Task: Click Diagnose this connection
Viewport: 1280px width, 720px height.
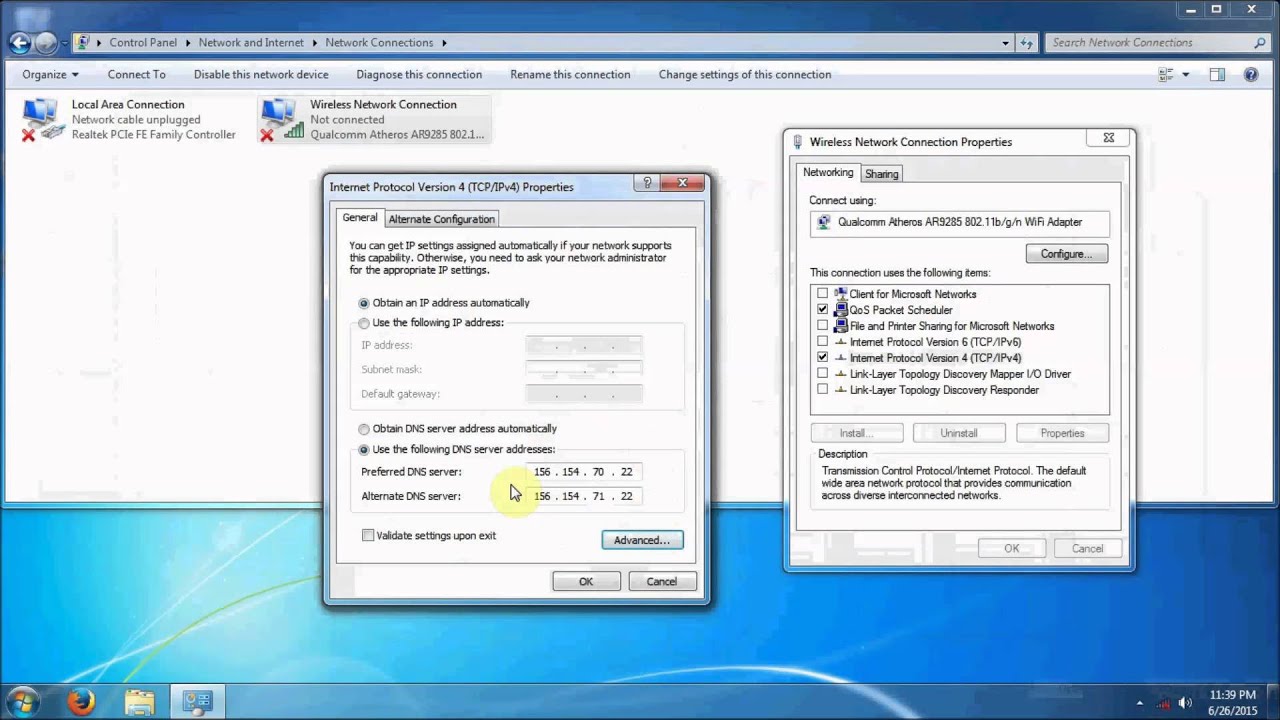Action: 419,74
